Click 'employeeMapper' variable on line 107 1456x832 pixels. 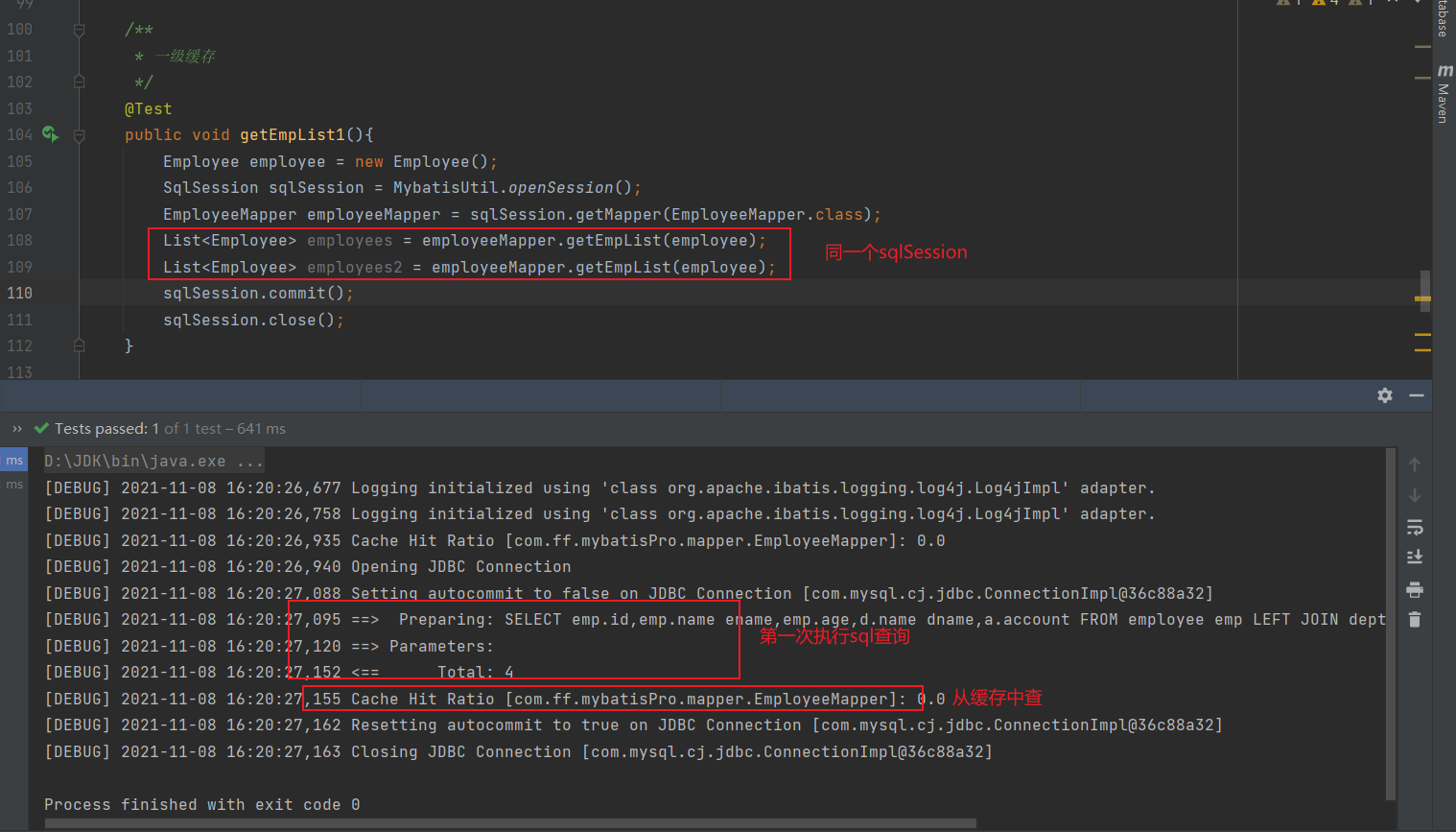(x=374, y=215)
